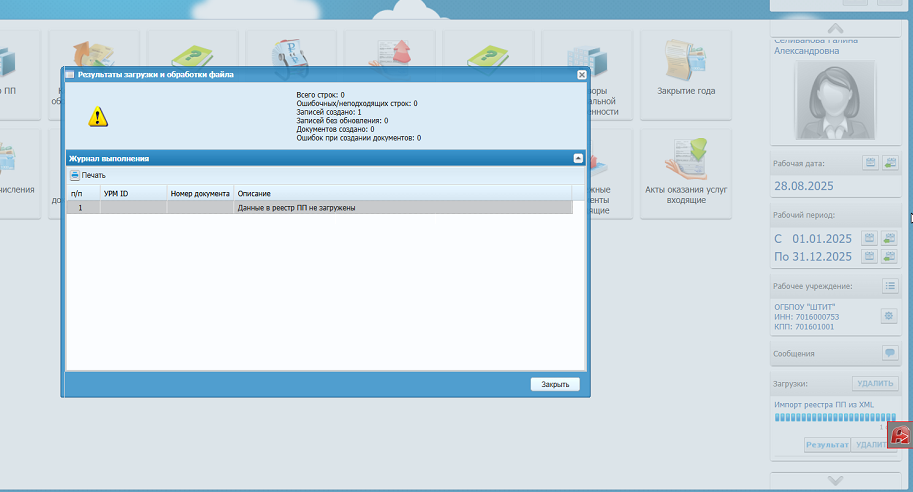This screenshot has width=913, height=492.
Task: Close the file processing results dialog with X
Action: click(581, 75)
